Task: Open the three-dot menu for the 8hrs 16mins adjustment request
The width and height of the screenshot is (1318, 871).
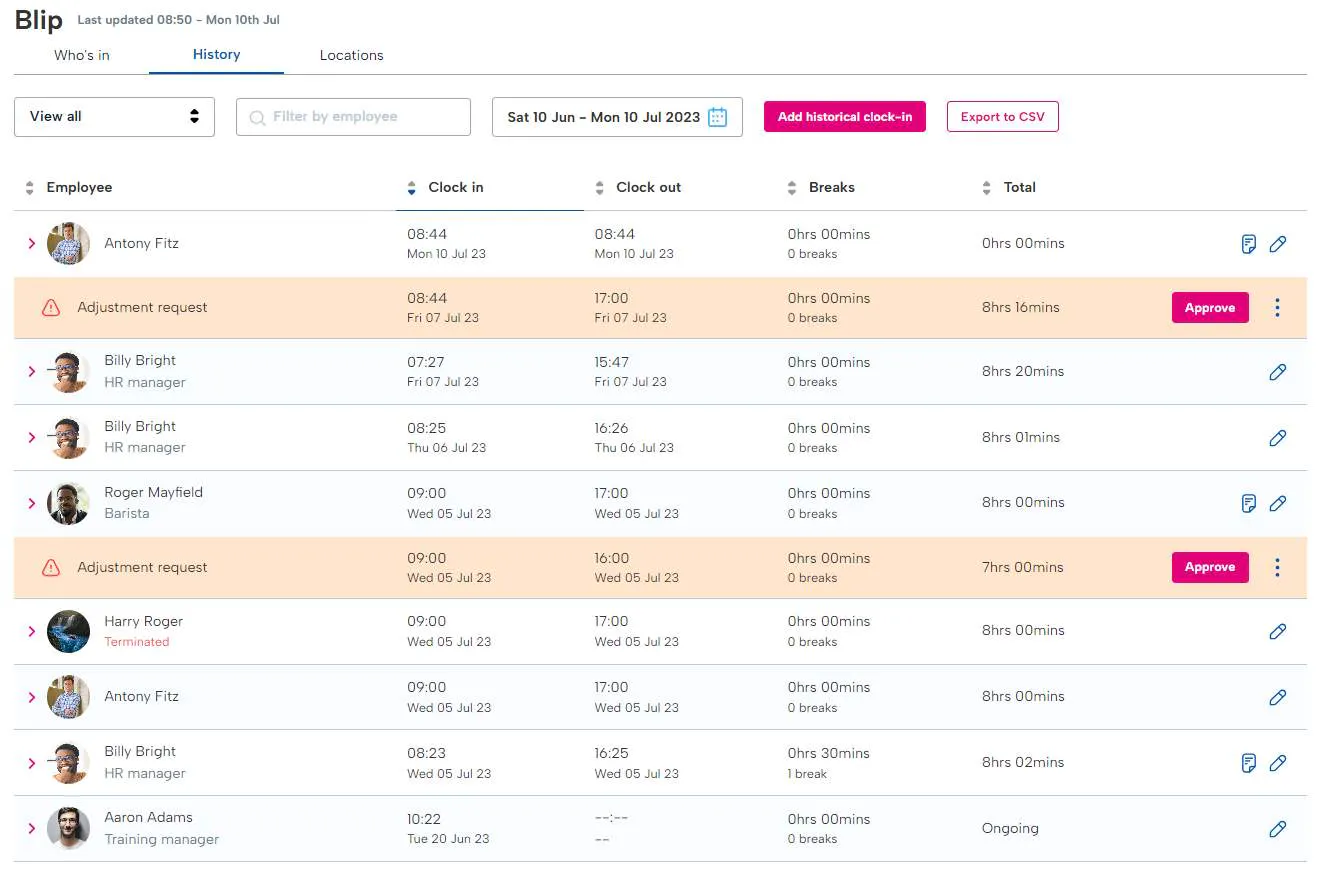Action: (1277, 308)
